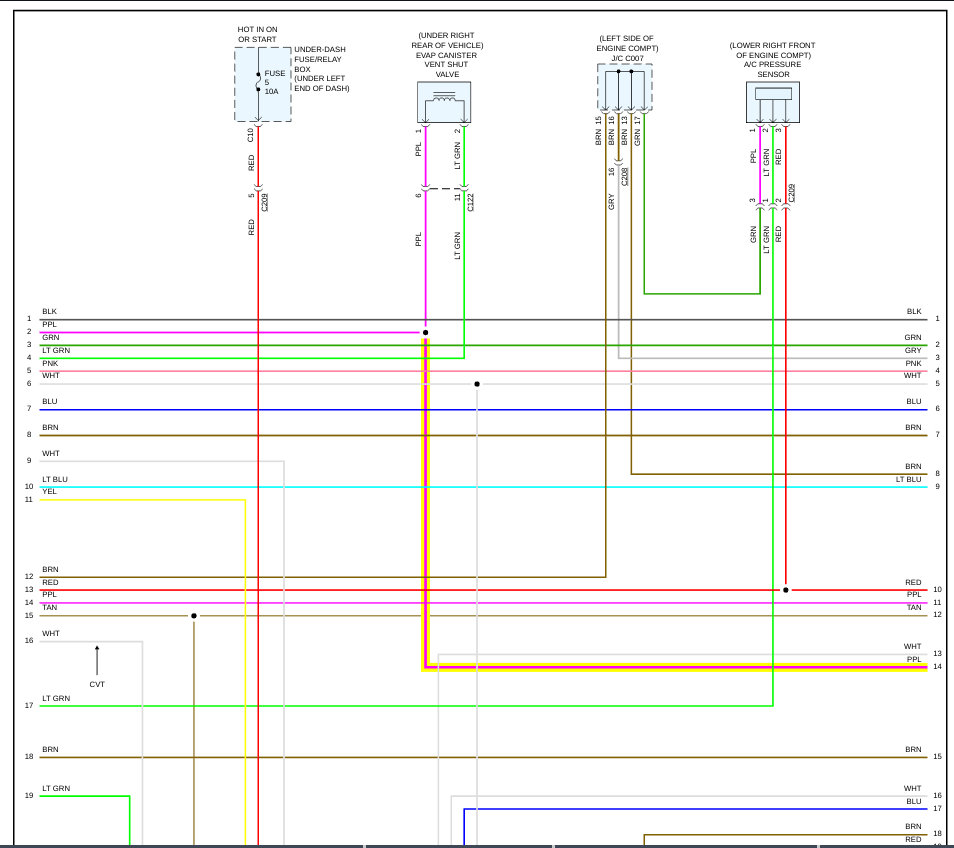954x848 pixels.
Task: Select the '(LOWER RIGHT FRONT OF ENGINE COMPT)' note
Action: (x=773, y=50)
